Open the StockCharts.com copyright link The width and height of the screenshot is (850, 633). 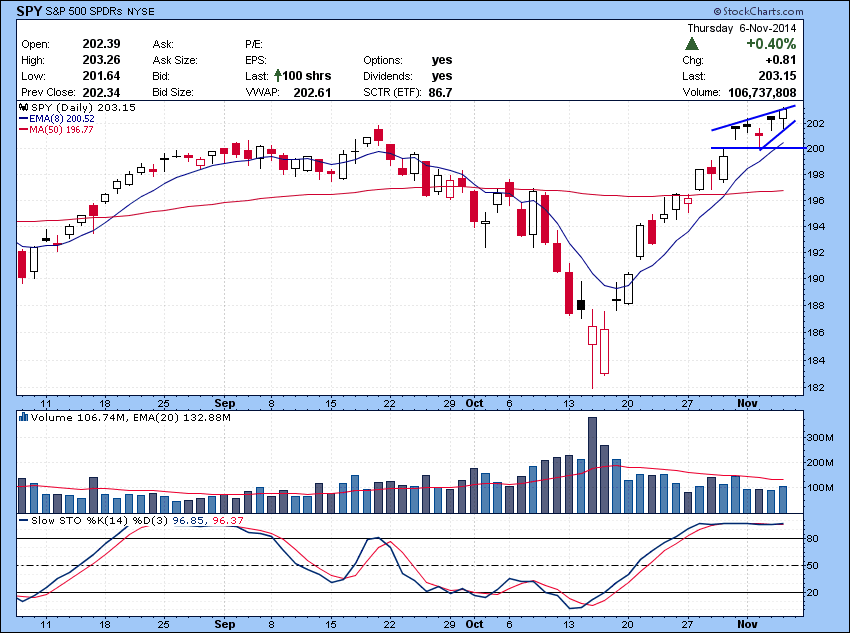[x=758, y=11]
